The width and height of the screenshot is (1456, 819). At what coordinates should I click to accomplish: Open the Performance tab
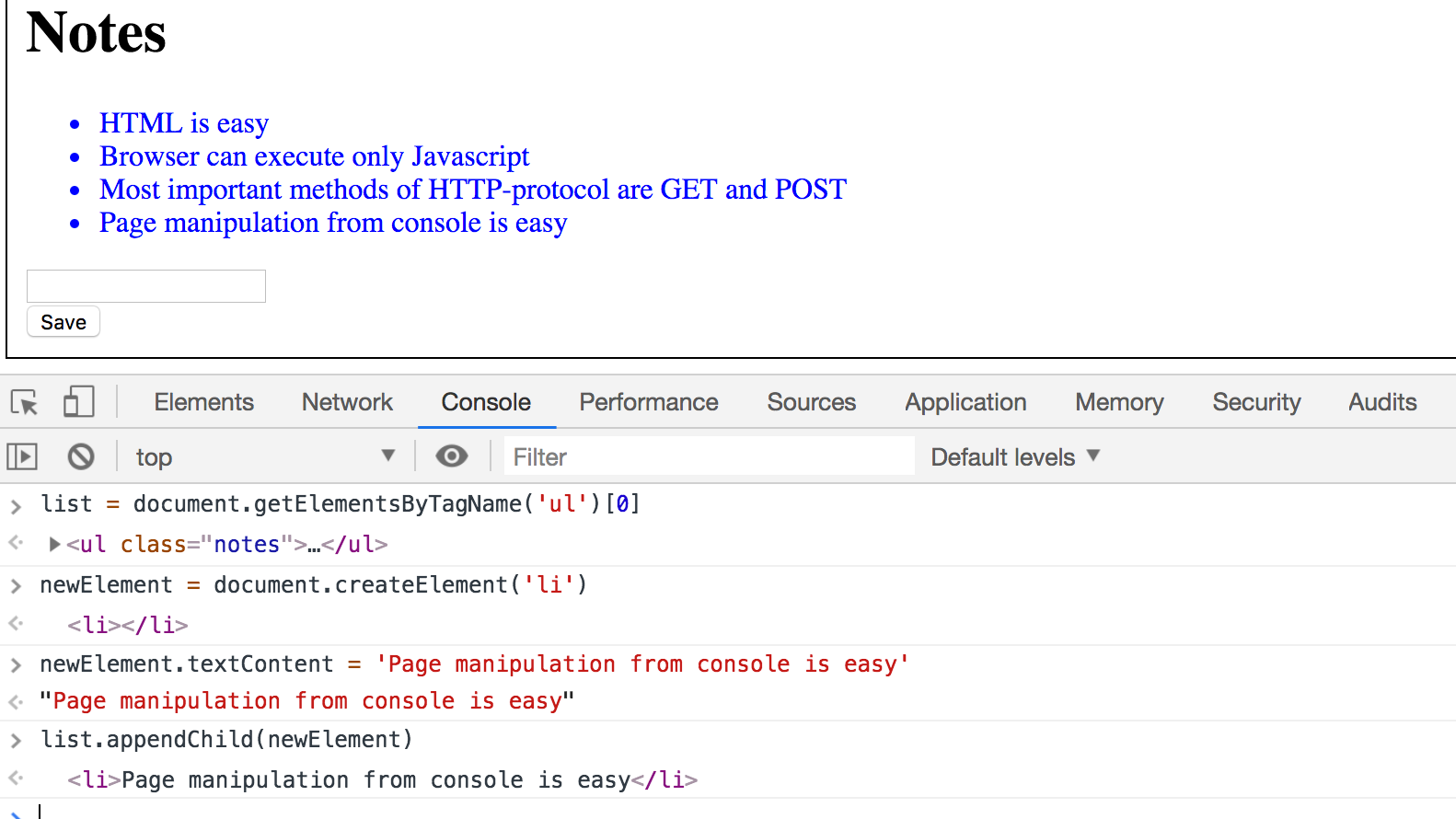click(x=648, y=402)
